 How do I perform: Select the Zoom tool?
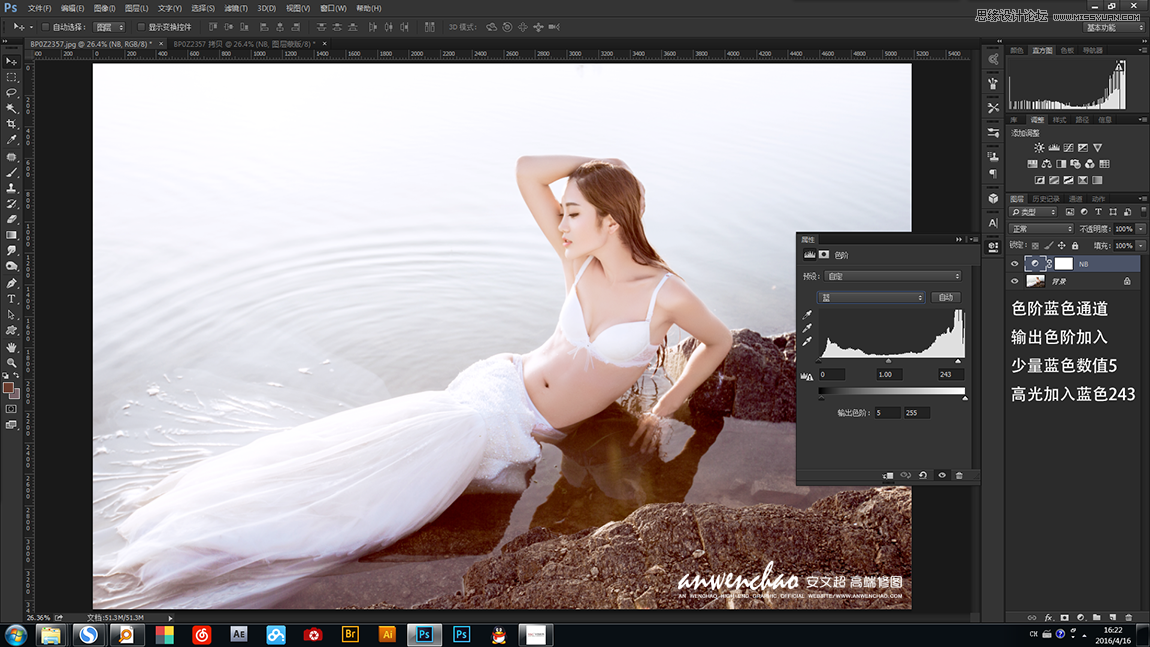[11, 362]
